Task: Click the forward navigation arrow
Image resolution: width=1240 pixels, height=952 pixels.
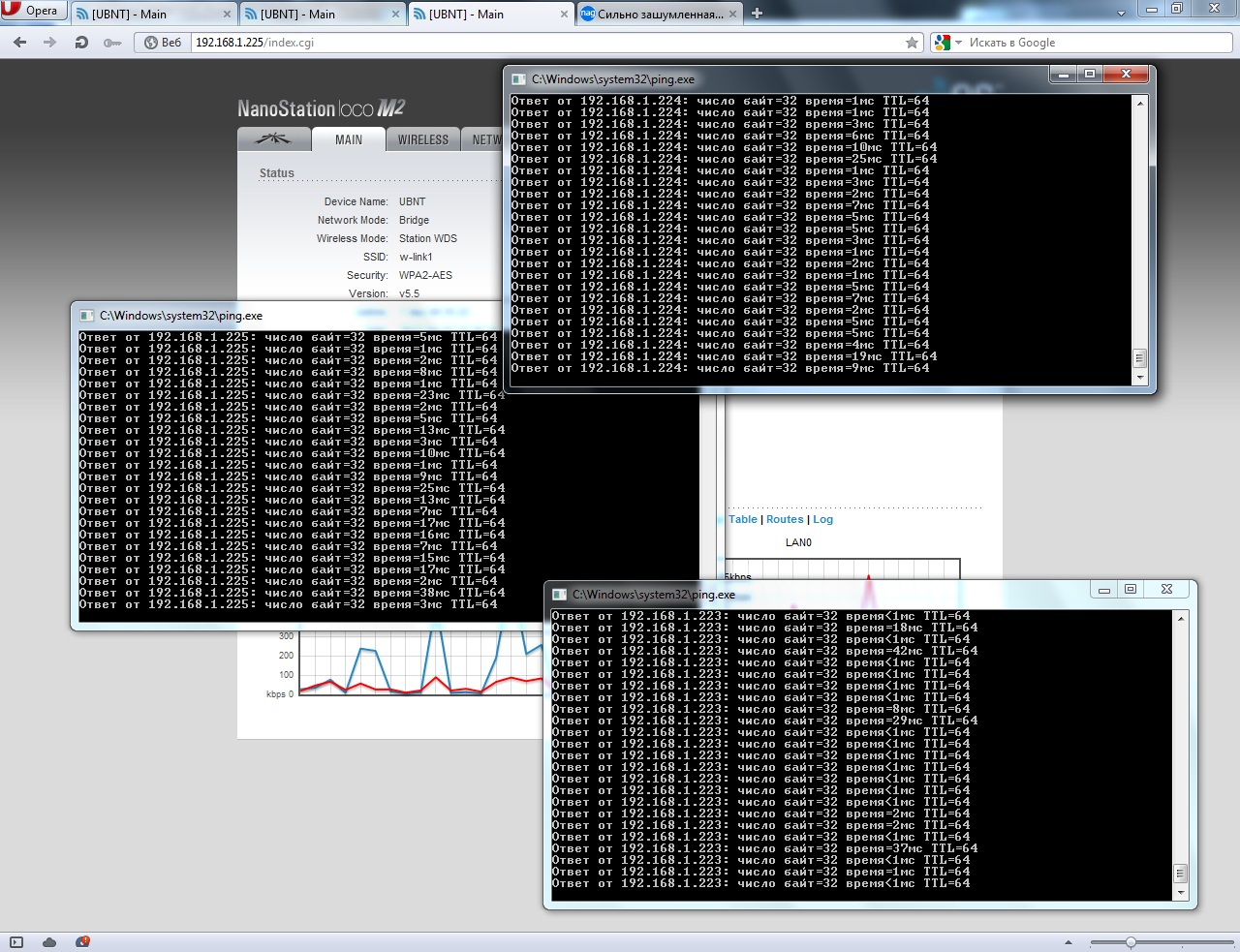Action: coord(49,43)
